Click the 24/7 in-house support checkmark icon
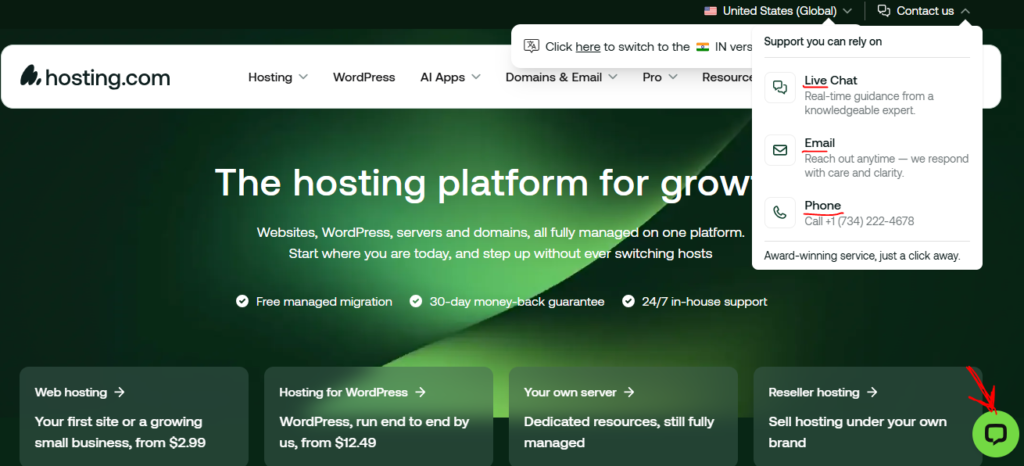Screen dimensions: 1024x466 (x=628, y=302)
